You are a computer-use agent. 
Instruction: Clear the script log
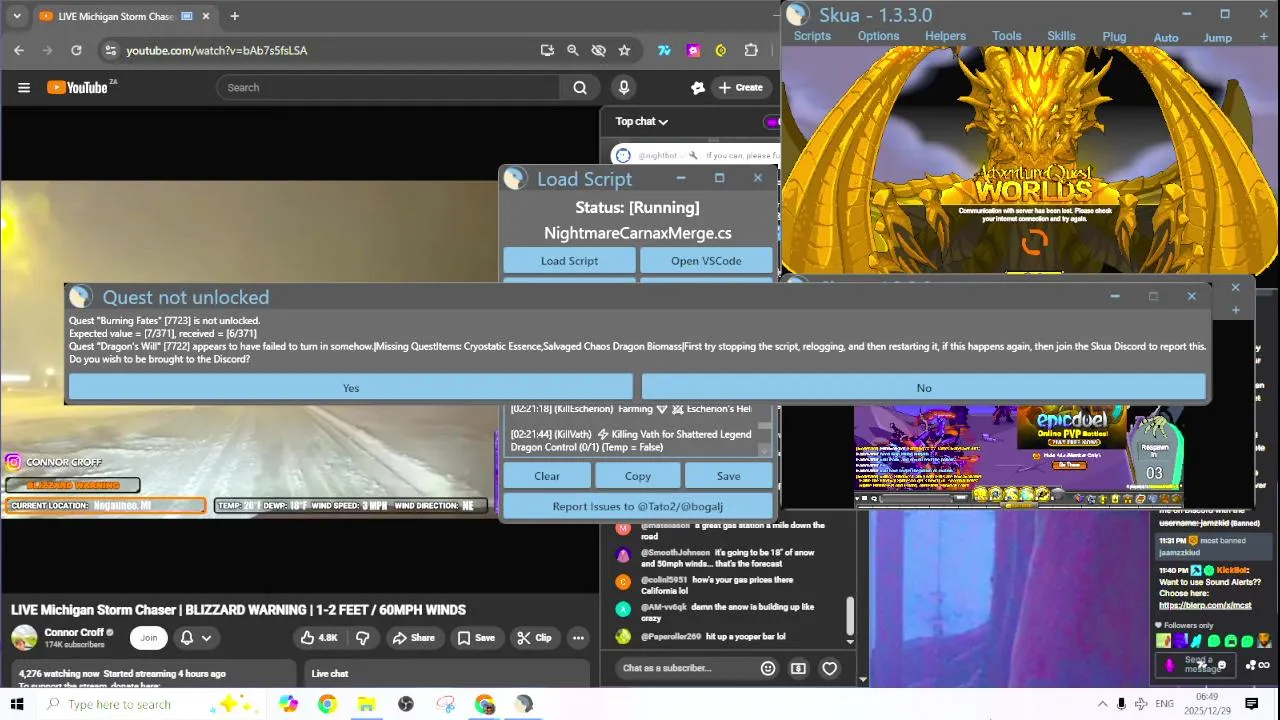tap(547, 476)
